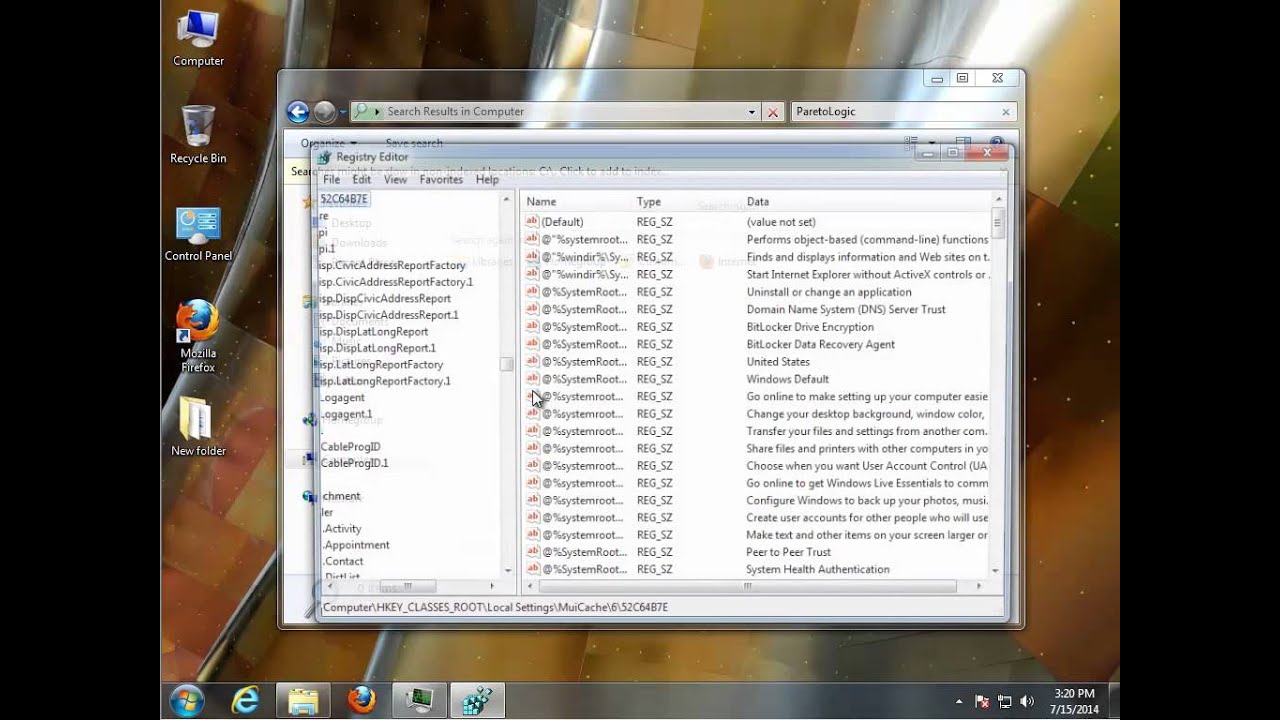Select 'BitLocker Data Recovery Agent' data text
Screen dimensions: 1280x720
click(820, 344)
